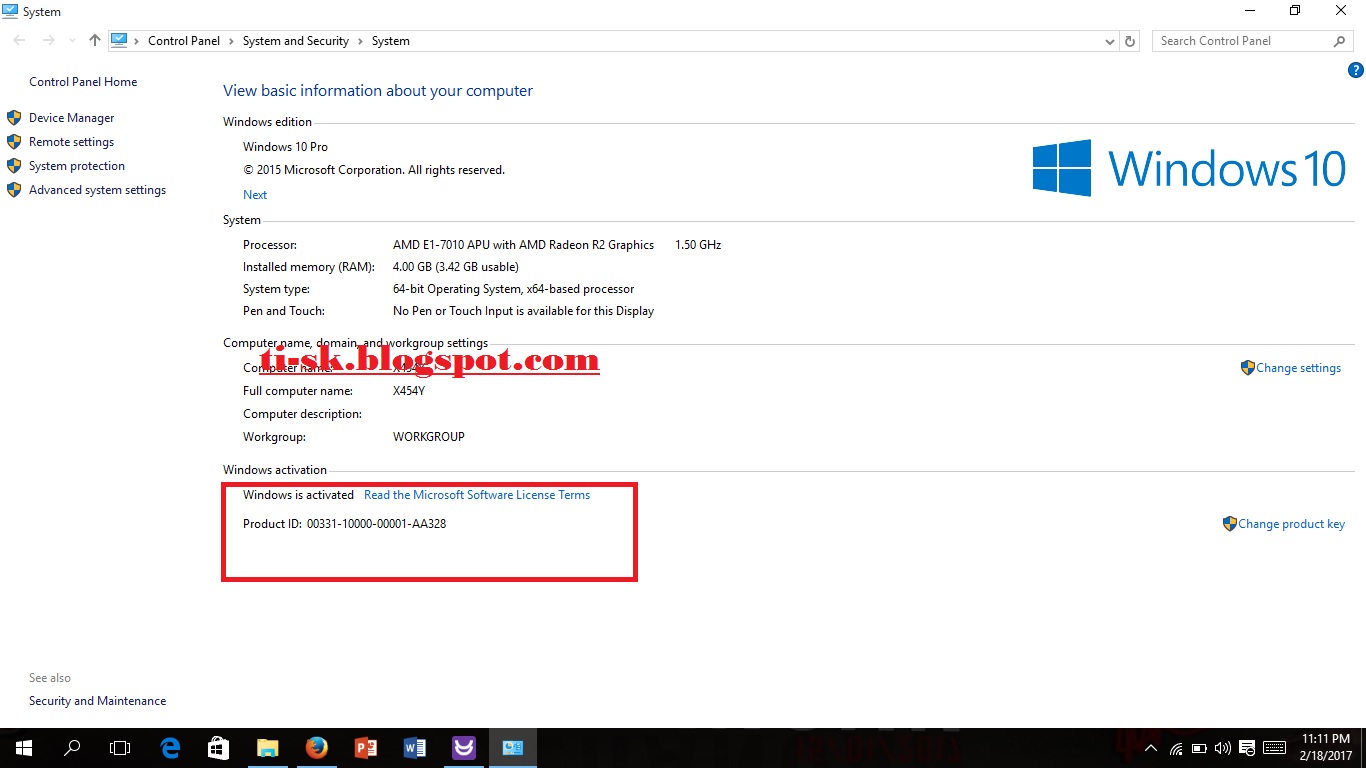Viewport: 1366px width, 768px height.
Task: Click the processor name AMD E1-7010 APU
Action: (523, 245)
